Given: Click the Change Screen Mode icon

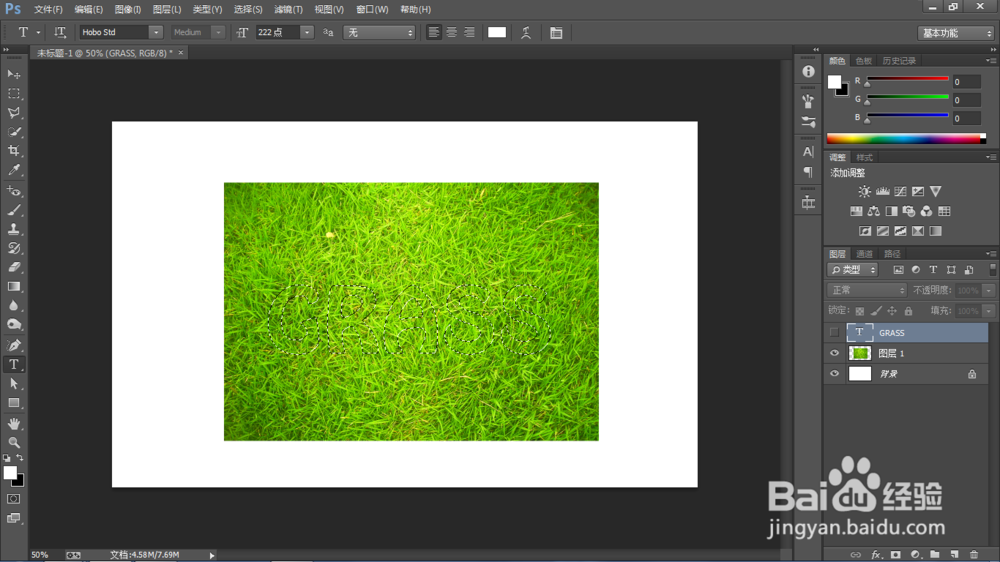Looking at the screenshot, I should [x=13, y=518].
